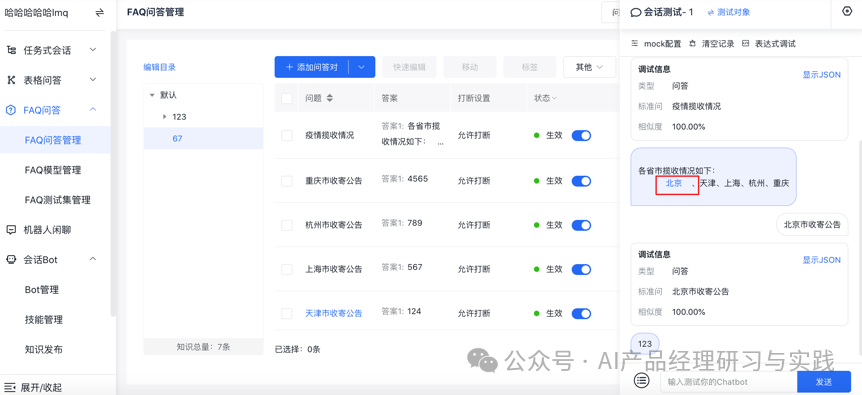The image size is (862, 395).
Task: Click the 快速编辑 button
Action: 409,67
